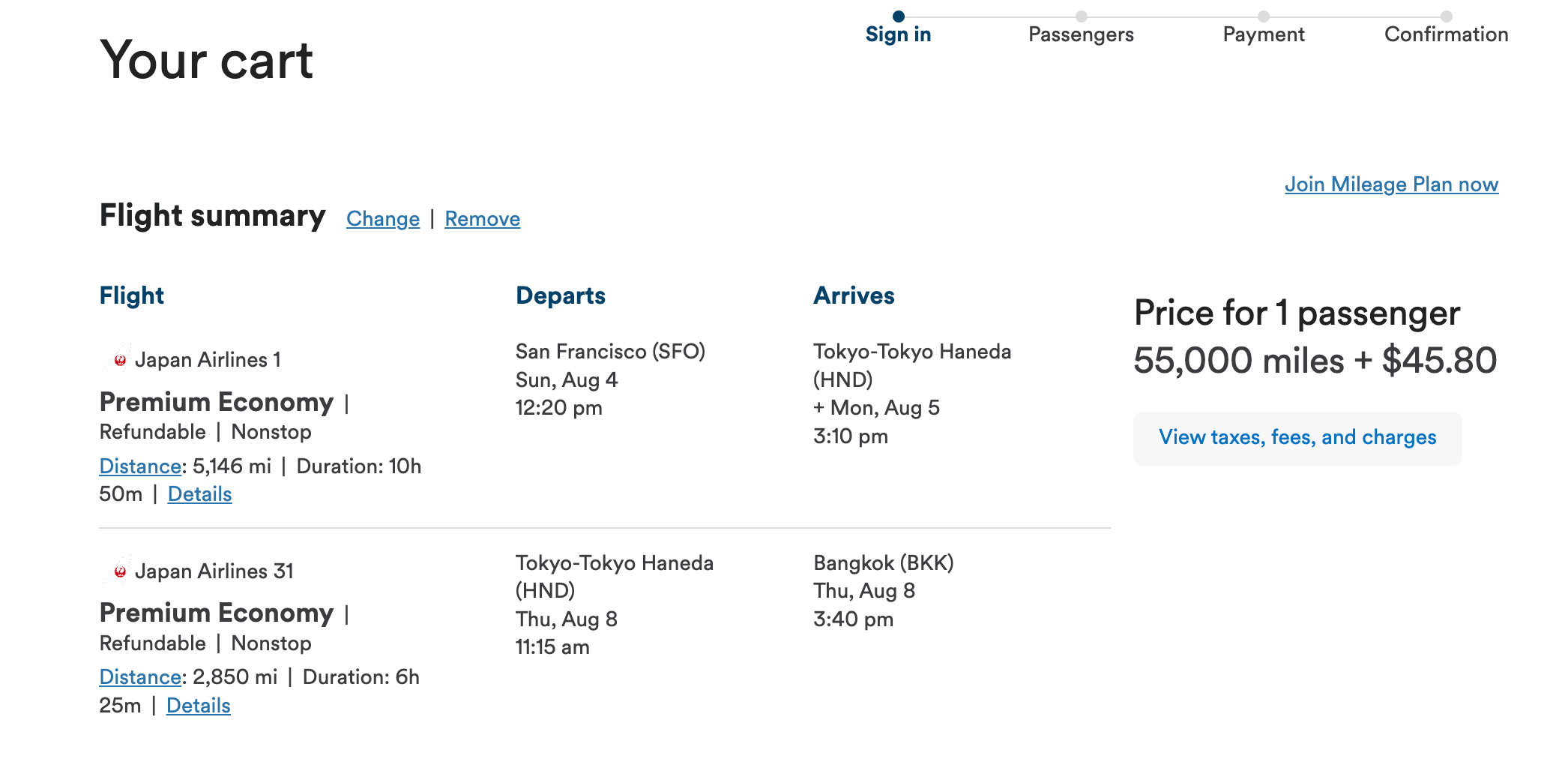Select the Confirmation step label
1568x759 pixels.
(1446, 34)
